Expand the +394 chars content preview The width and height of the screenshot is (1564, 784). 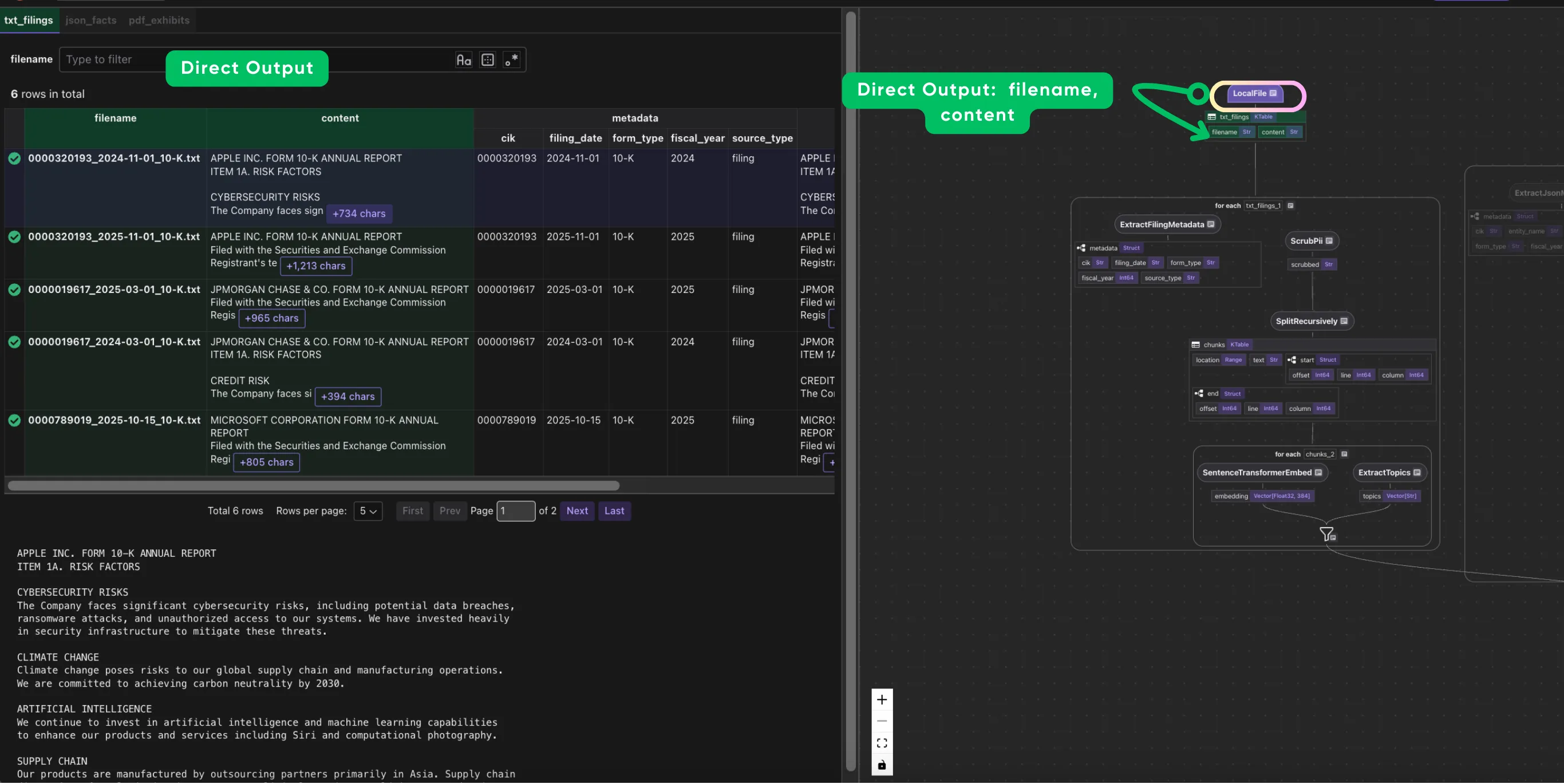tap(348, 397)
